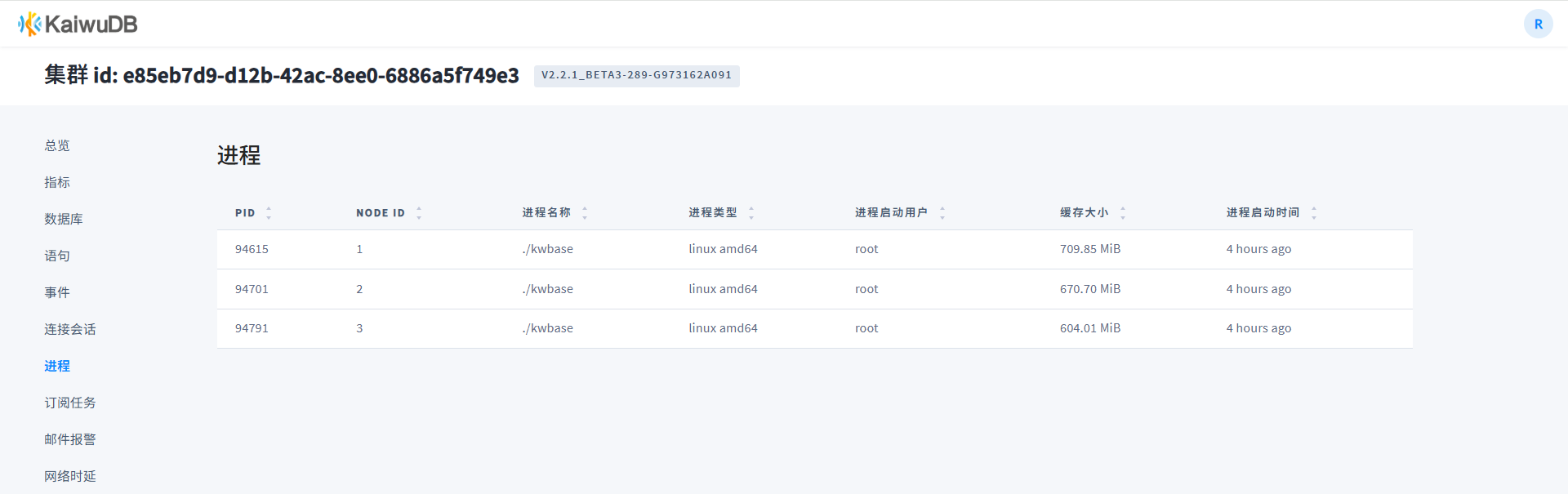Navigate to 语句 statements page
This screenshot has width=1568, height=494.
(x=57, y=256)
